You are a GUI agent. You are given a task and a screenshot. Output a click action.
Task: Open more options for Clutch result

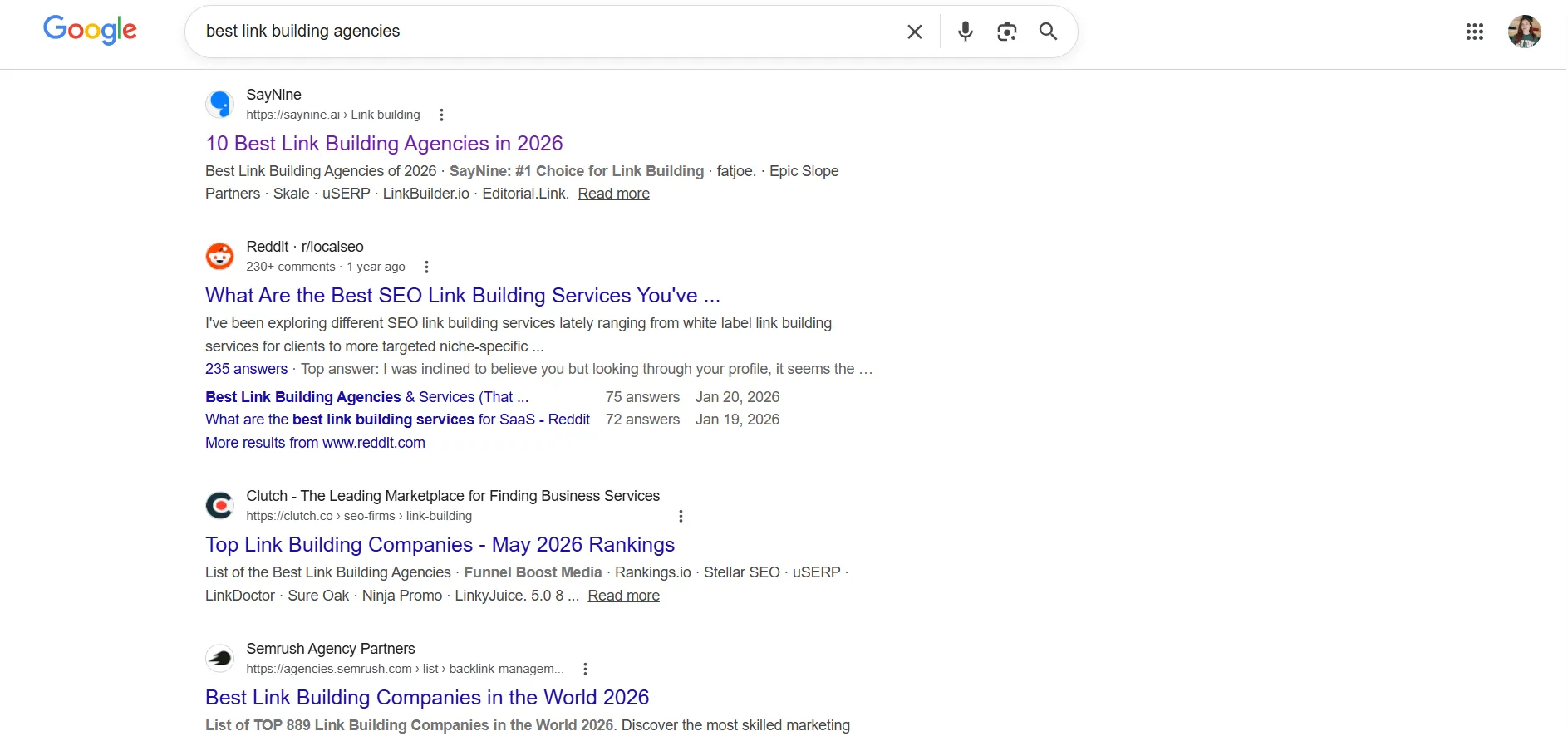pyautogui.click(x=681, y=516)
